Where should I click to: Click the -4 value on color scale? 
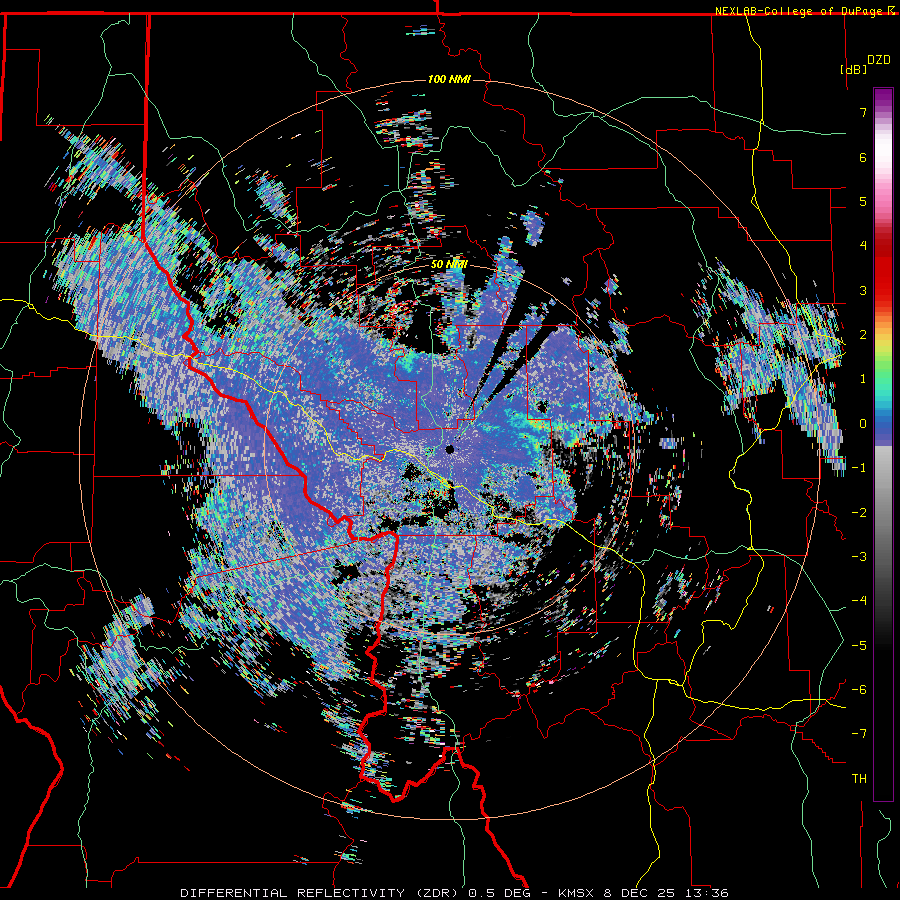point(859,601)
